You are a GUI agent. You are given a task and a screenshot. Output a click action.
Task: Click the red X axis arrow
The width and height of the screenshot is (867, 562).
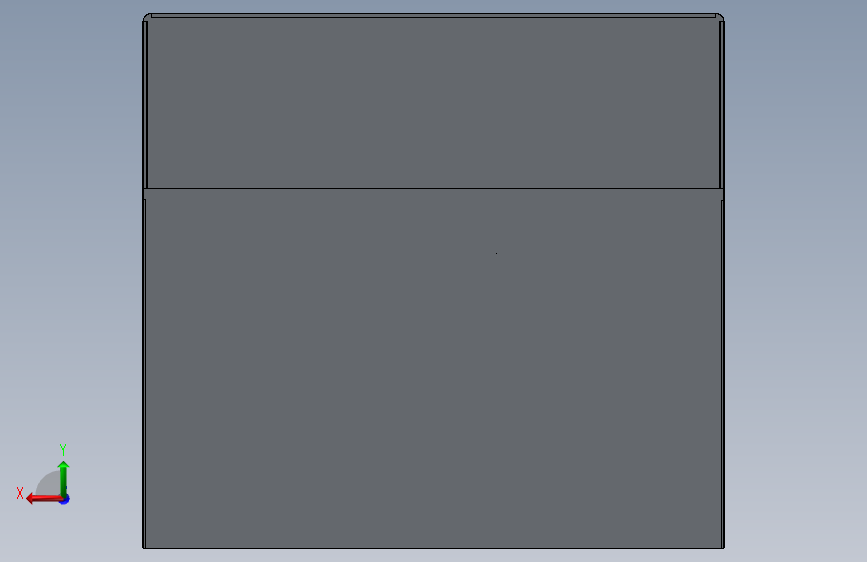(44, 499)
